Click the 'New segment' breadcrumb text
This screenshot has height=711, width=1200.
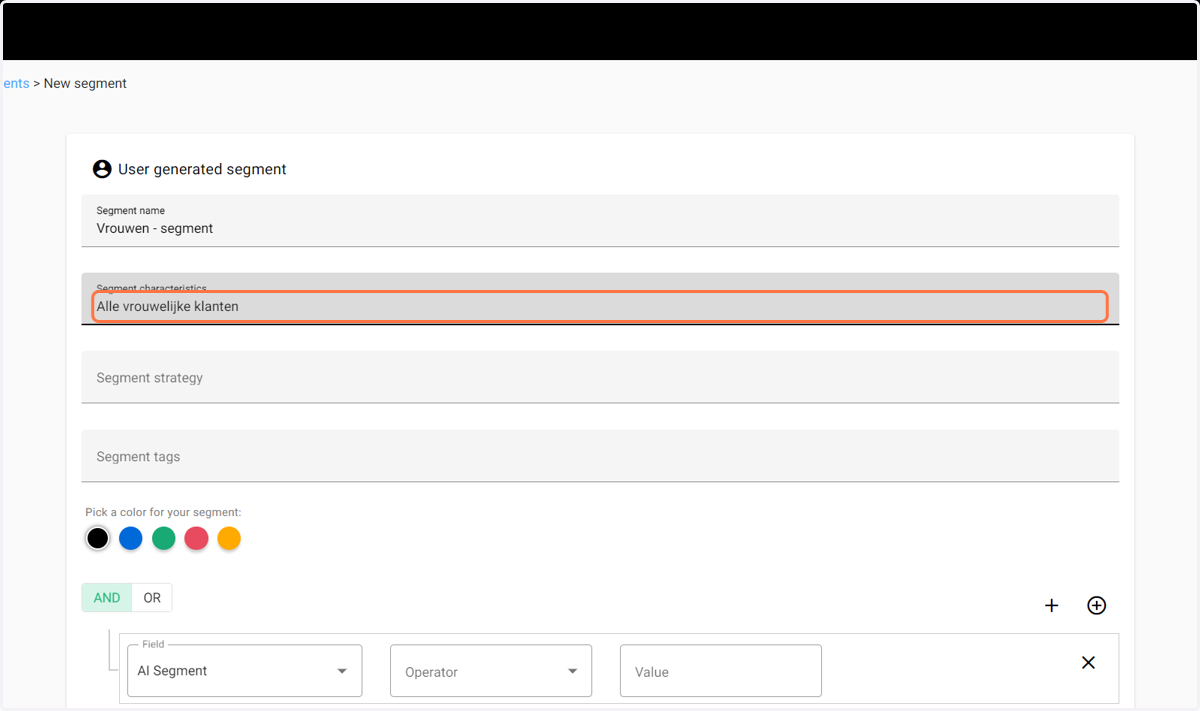pyautogui.click(x=85, y=84)
